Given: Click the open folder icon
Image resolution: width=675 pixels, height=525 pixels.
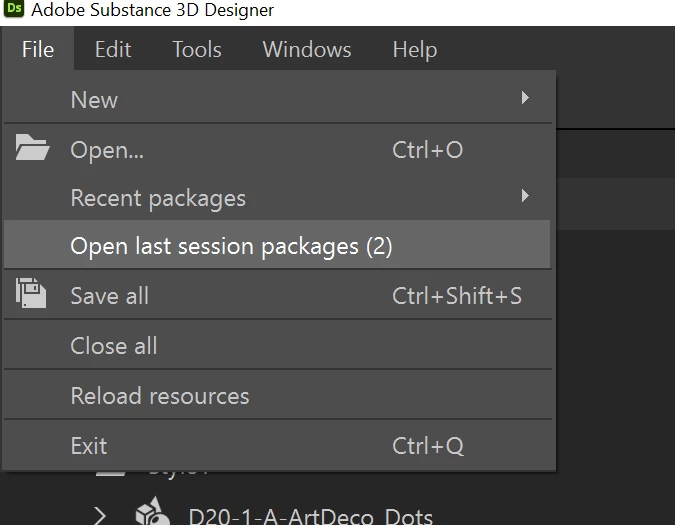Looking at the screenshot, I should (32, 148).
